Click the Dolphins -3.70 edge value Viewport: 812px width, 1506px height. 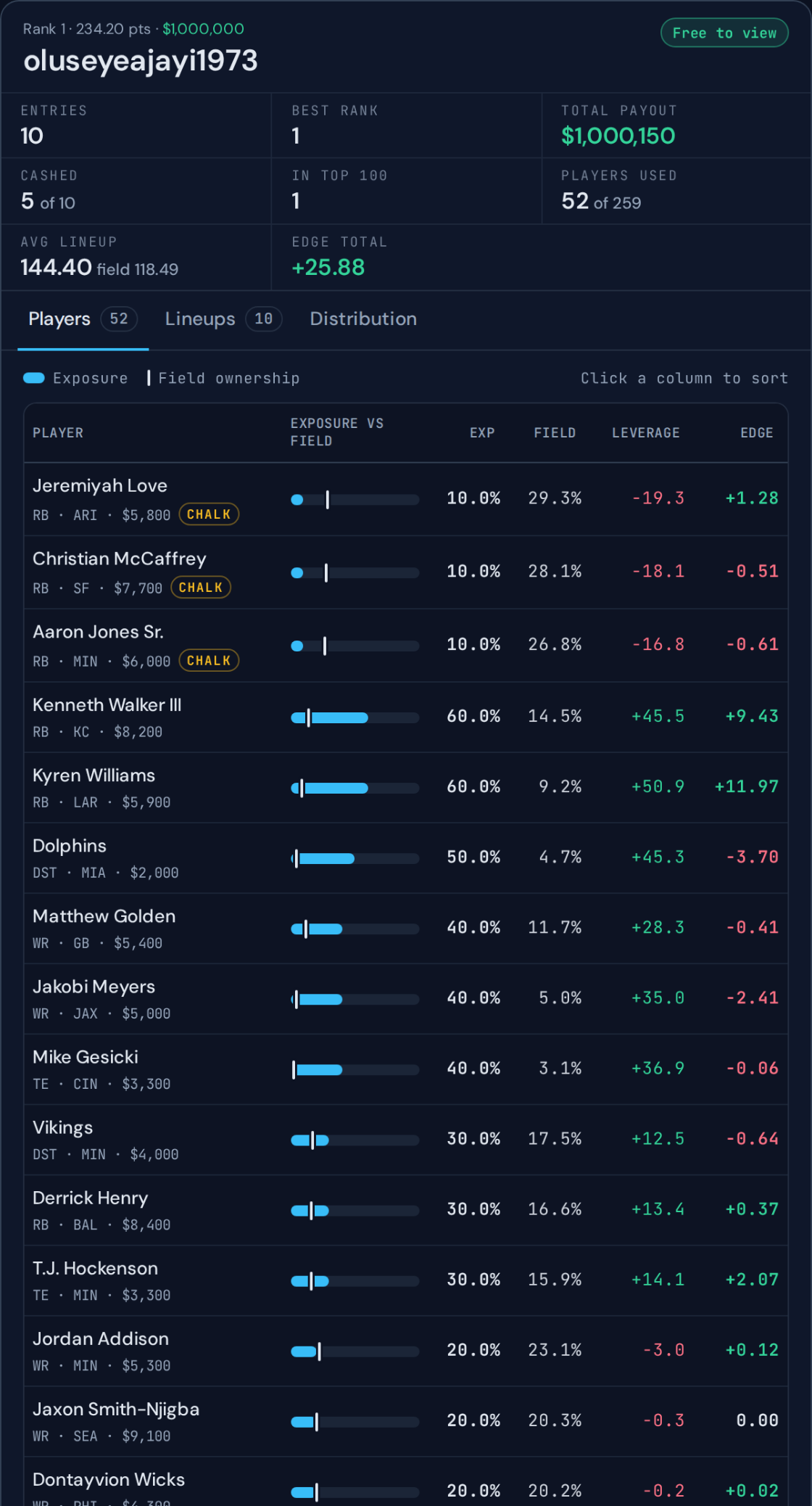[x=753, y=857]
